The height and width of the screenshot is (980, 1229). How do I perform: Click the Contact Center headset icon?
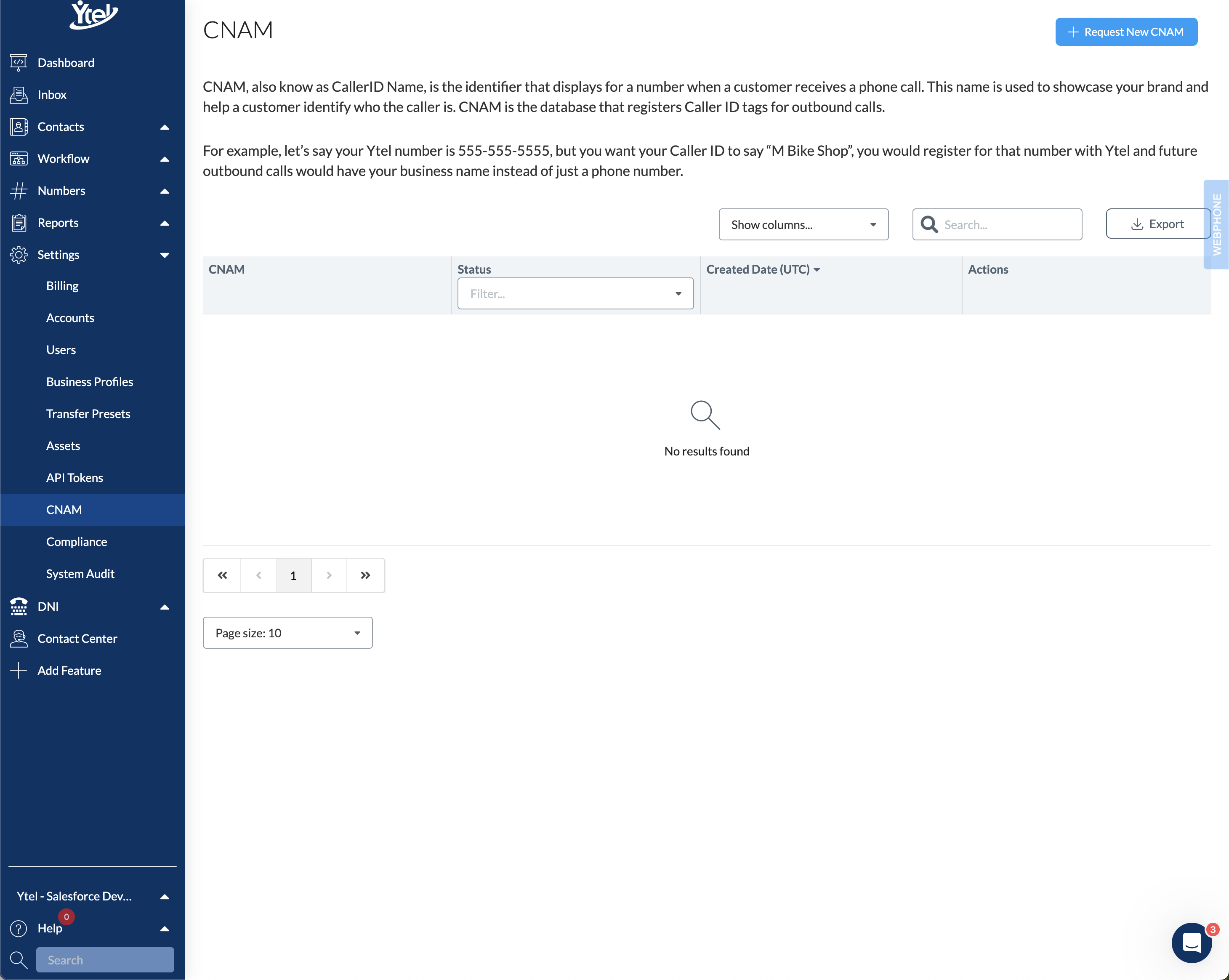[x=18, y=639]
